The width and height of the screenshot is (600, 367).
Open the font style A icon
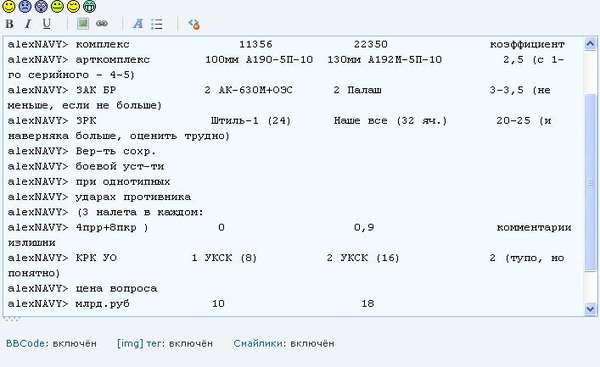(x=138, y=24)
